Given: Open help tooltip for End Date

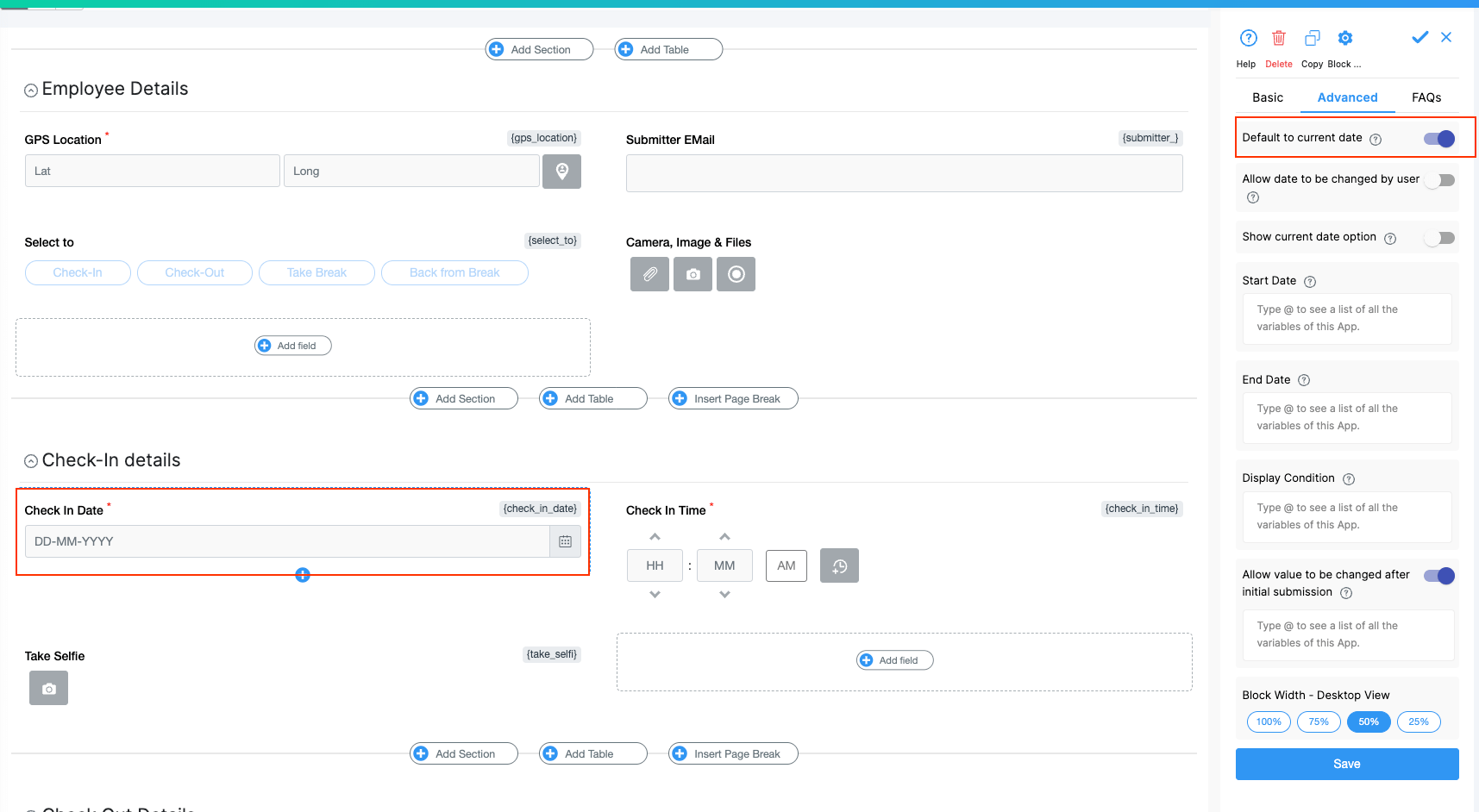Looking at the screenshot, I should click(x=1304, y=380).
